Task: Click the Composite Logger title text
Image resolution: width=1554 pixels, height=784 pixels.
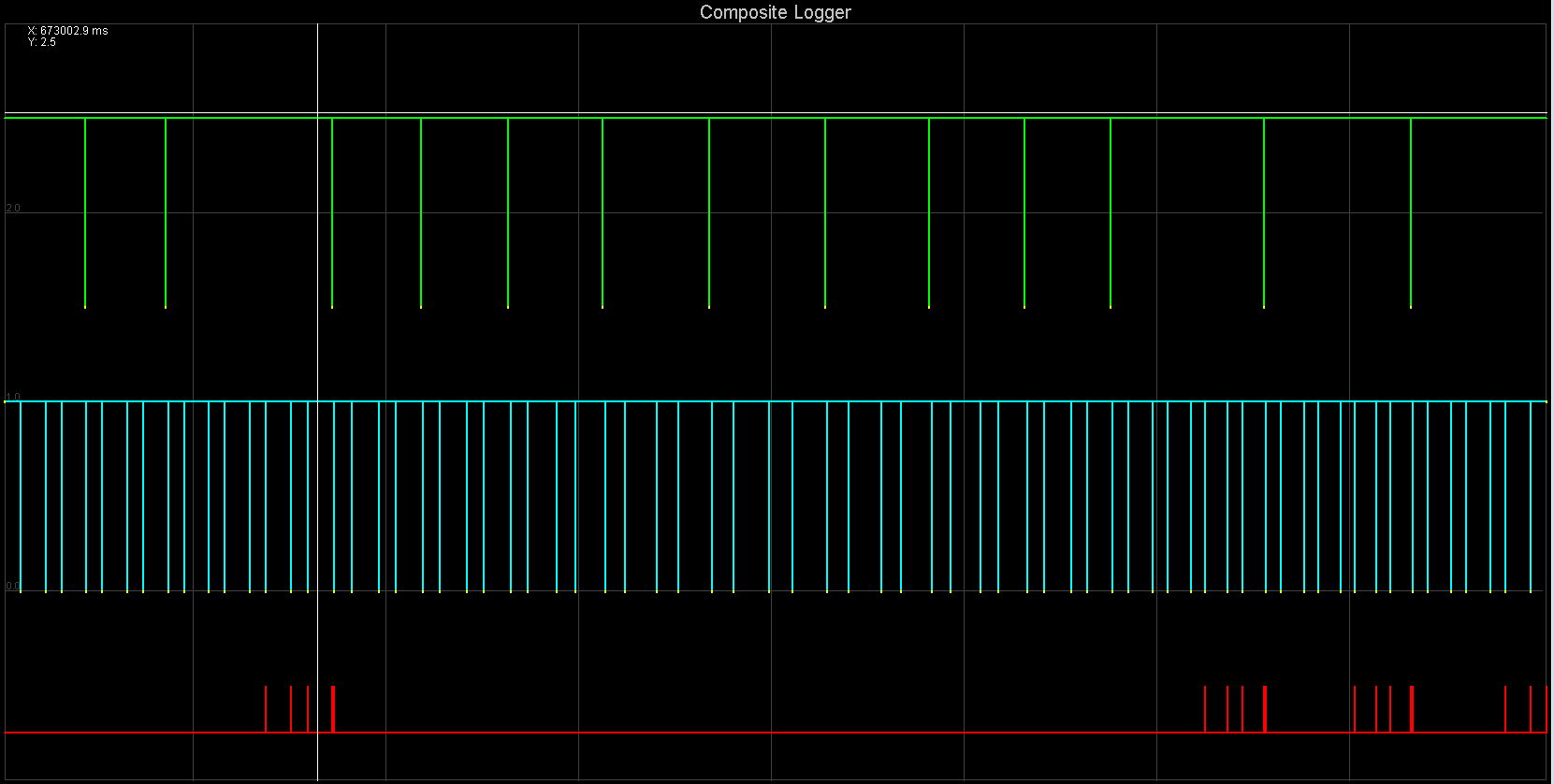Action: 776,12
